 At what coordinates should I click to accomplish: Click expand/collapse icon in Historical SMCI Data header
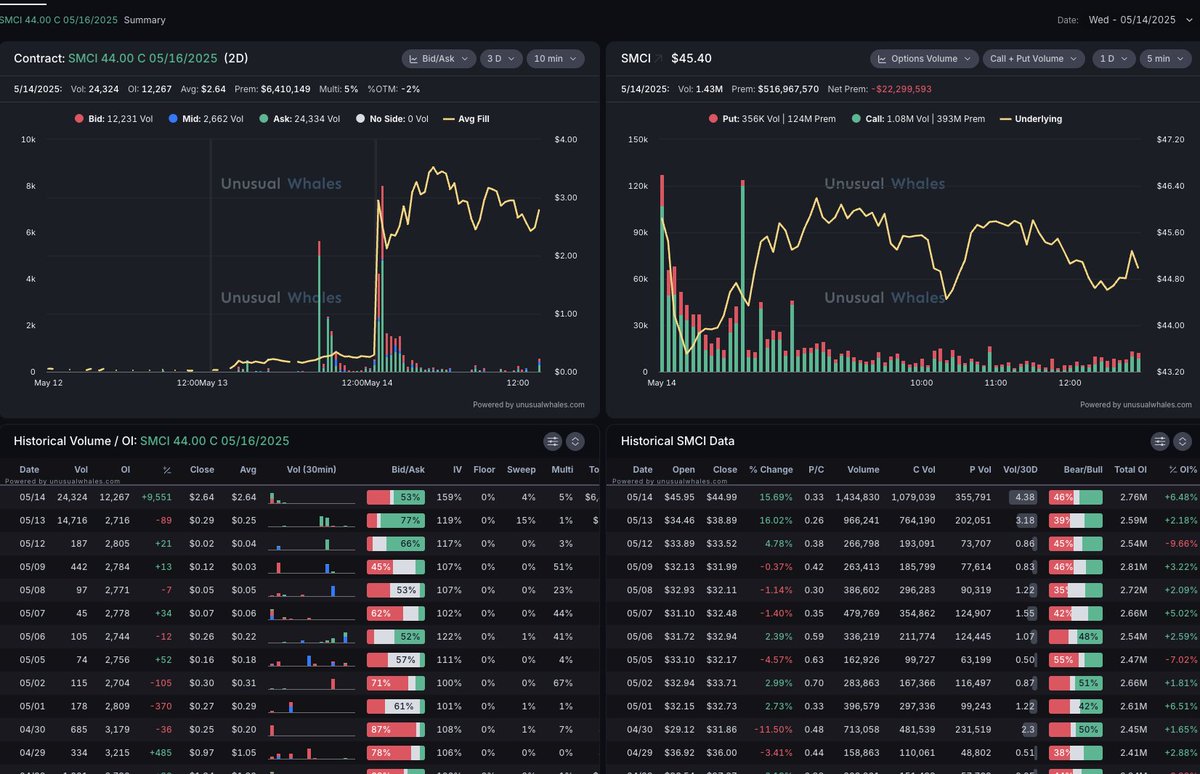1182,441
